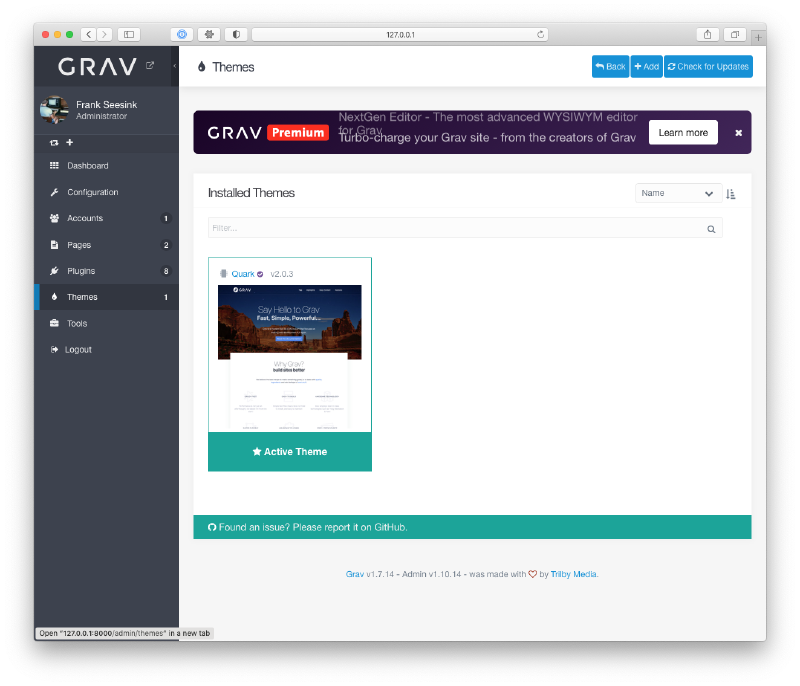Open Grav site in new tab via external link icon

tap(151, 63)
